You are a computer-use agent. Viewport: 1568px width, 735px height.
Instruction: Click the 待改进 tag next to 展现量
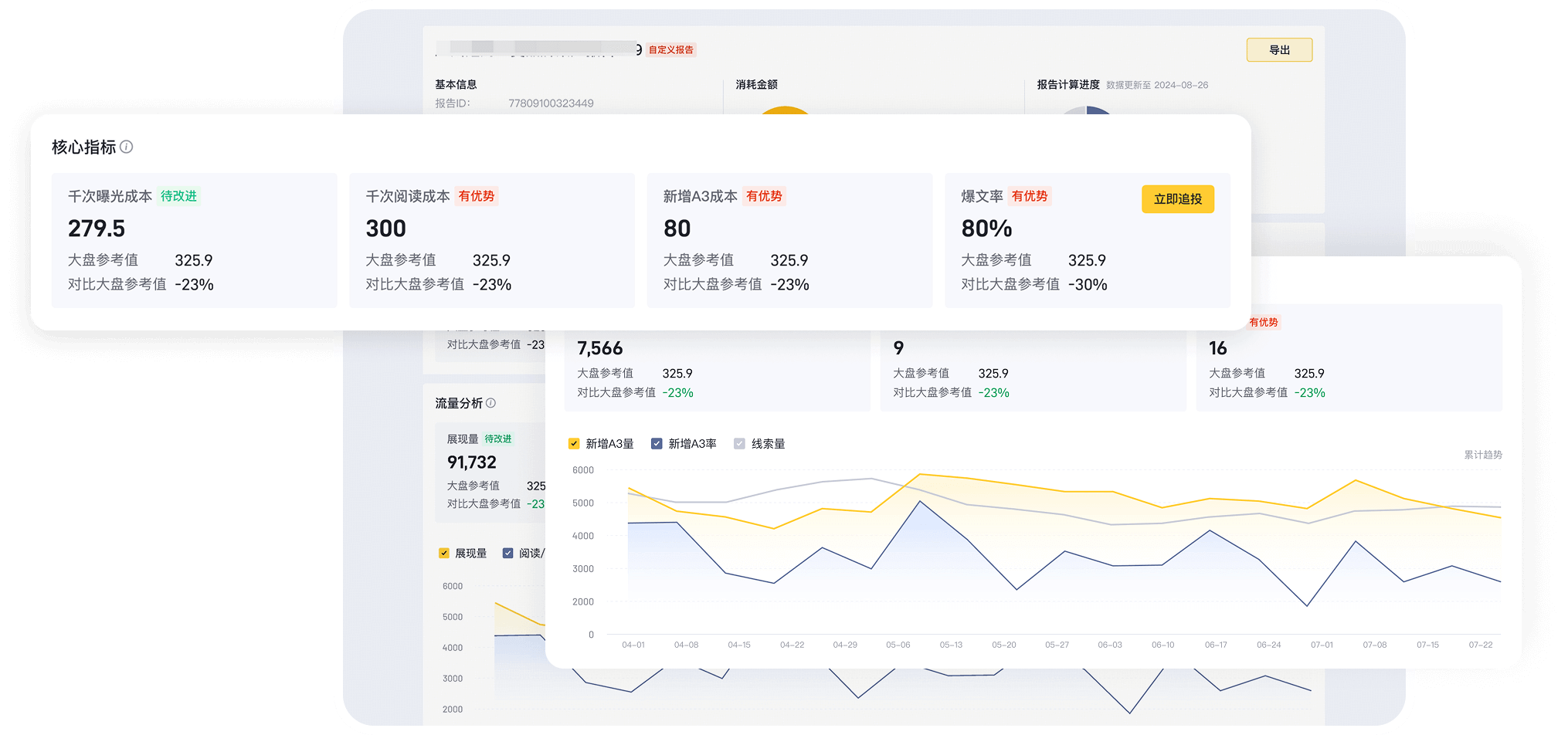pyautogui.click(x=498, y=439)
